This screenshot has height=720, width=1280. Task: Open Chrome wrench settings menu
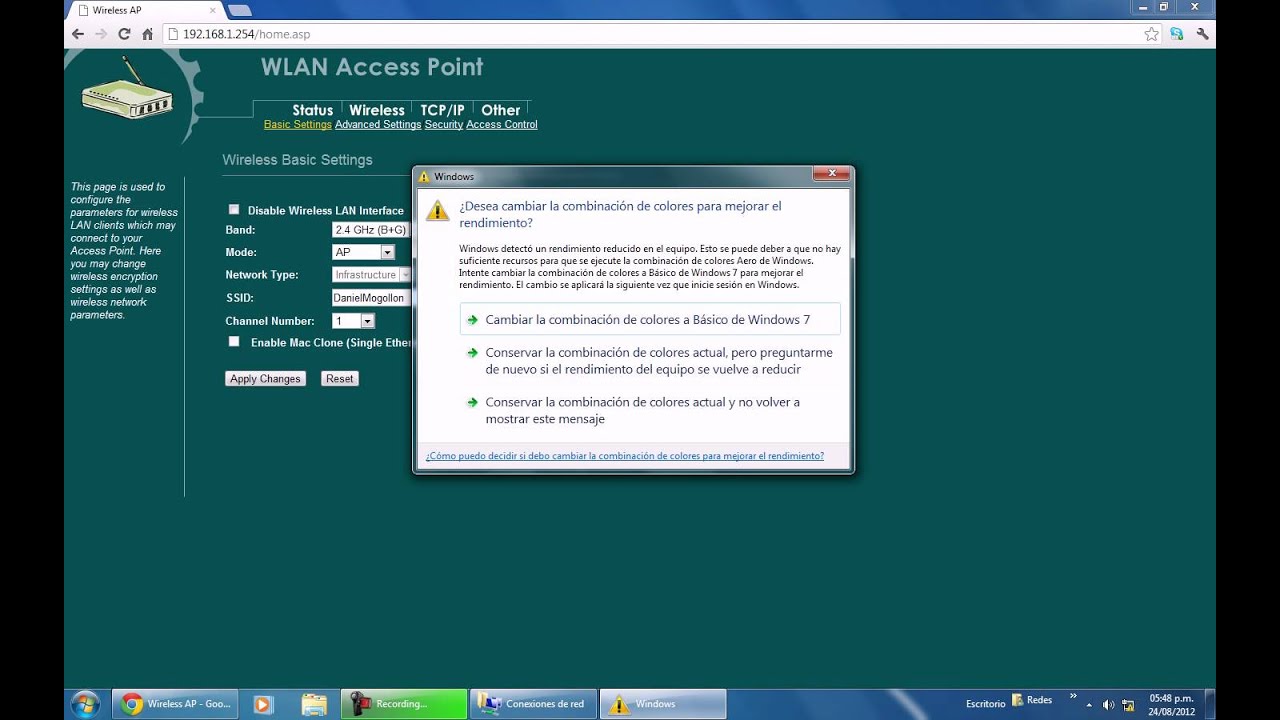1202,34
